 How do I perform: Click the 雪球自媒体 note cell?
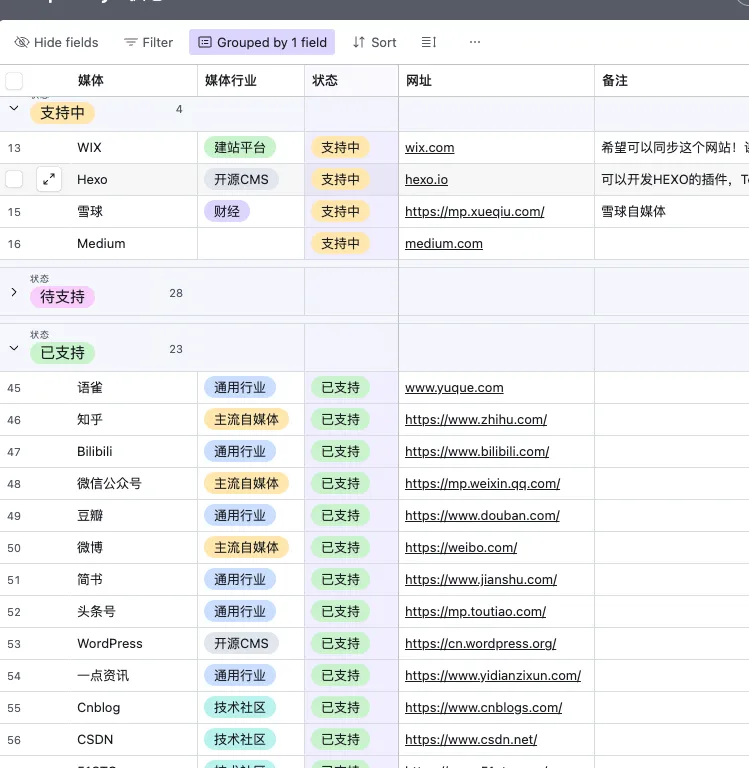(672, 212)
